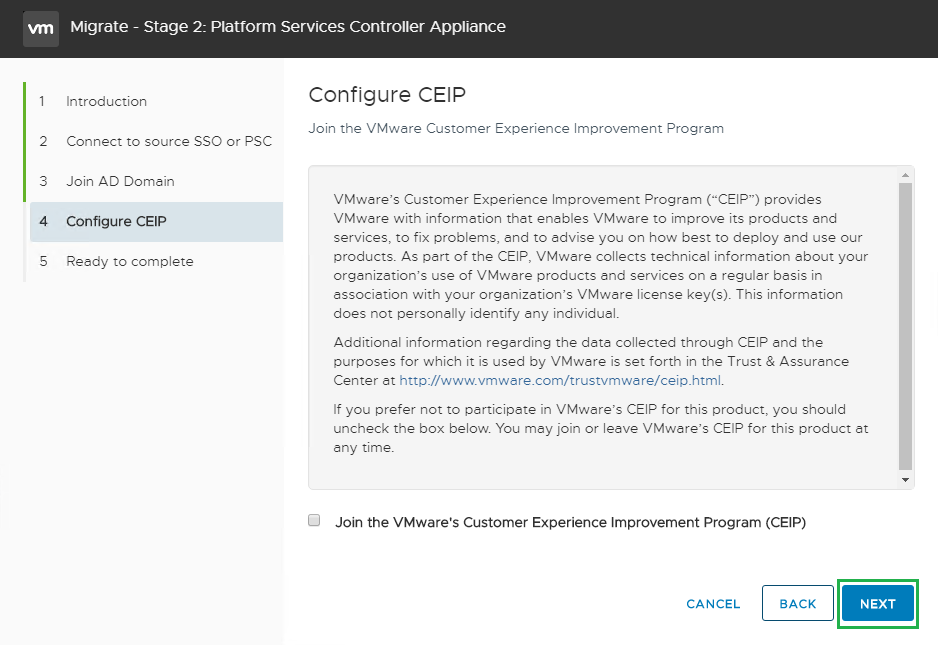Screen dimensions: 938x645
Task: Click the scrollbar down arrow in CEIP text
Action: point(906,480)
